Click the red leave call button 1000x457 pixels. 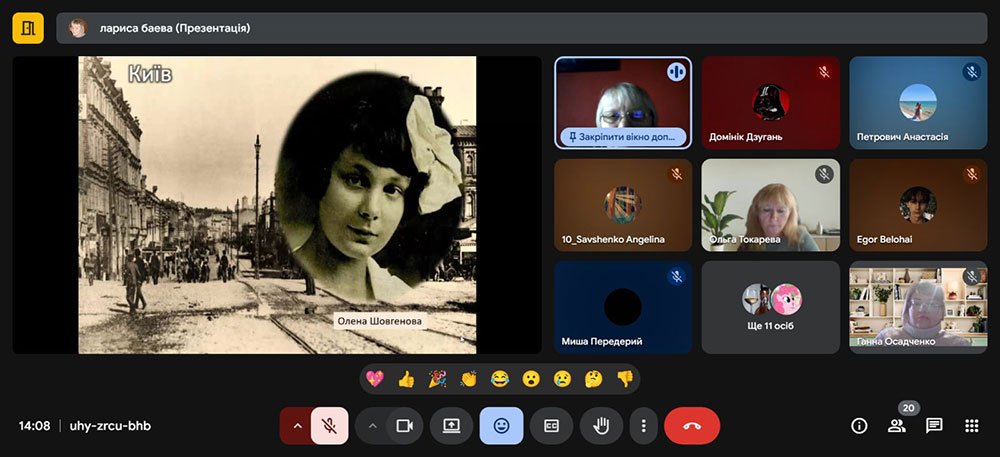tap(691, 425)
